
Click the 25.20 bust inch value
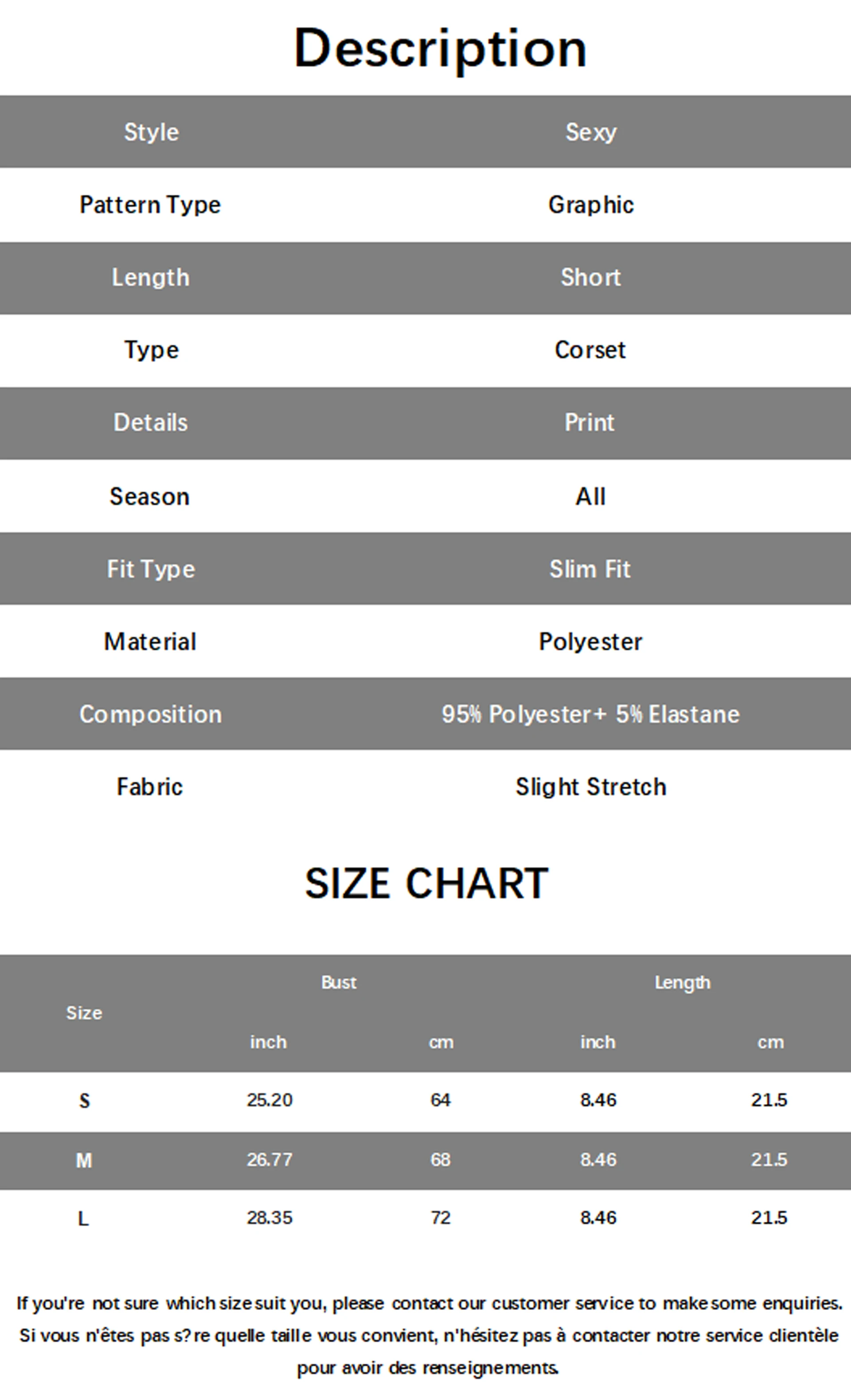point(269,1100)
